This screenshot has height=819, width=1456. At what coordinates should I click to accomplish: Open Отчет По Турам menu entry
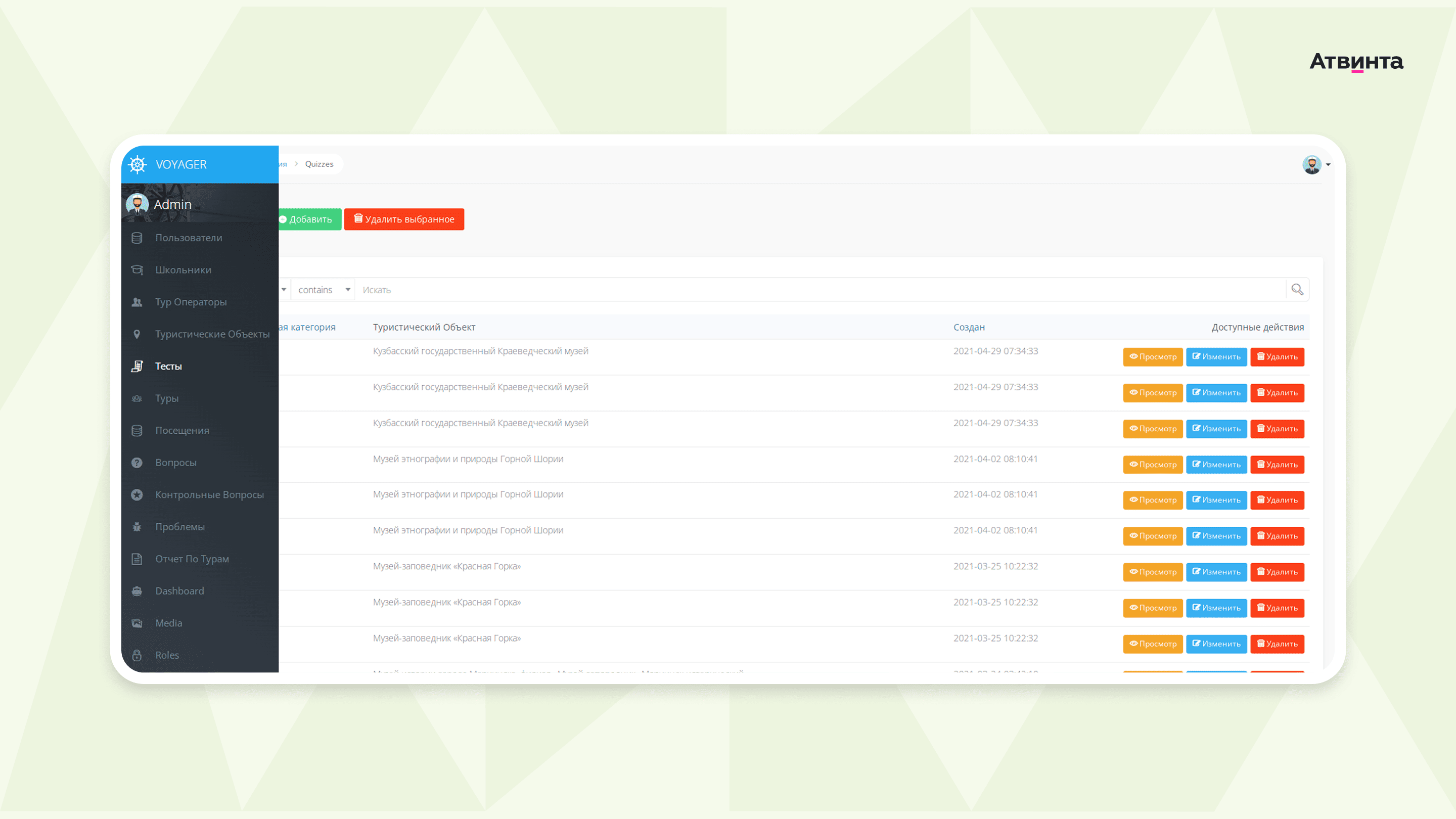pyautogui.click(x=192, y=559)
